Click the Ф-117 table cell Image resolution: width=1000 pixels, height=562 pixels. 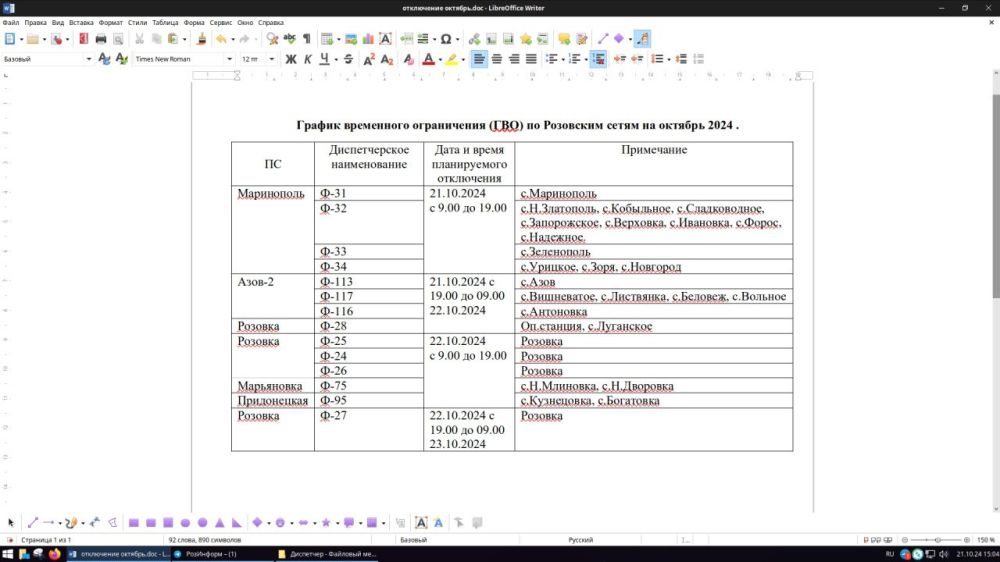click(x=369, y=296)
